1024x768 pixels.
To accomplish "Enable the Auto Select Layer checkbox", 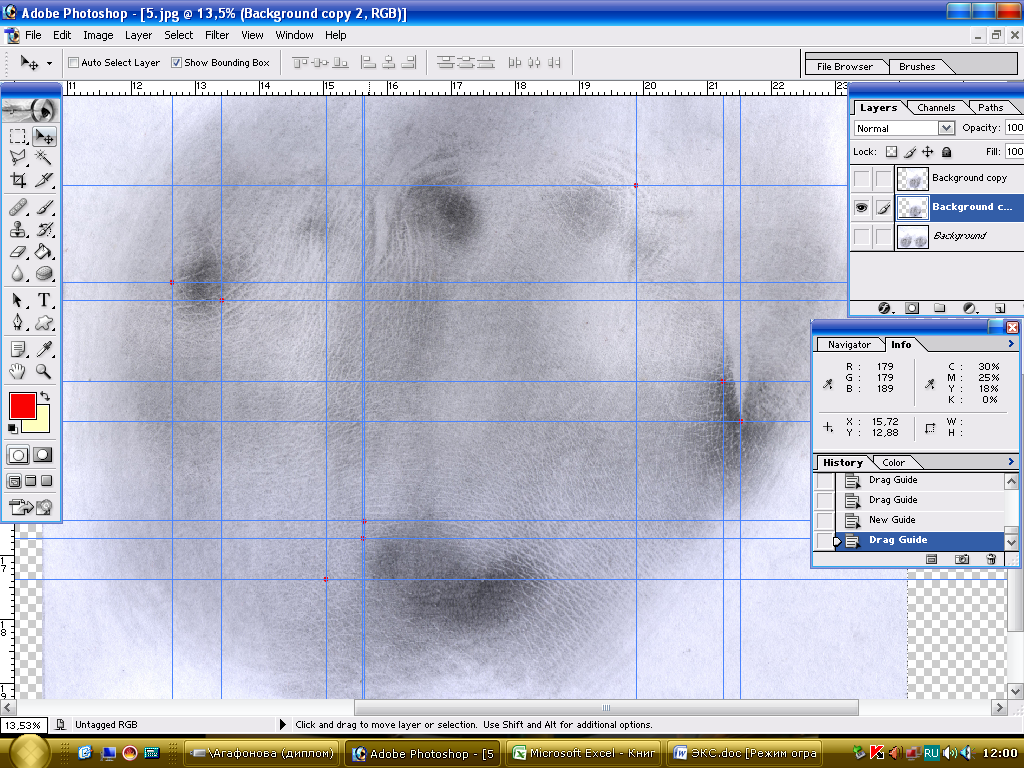I will coord(73,62).
